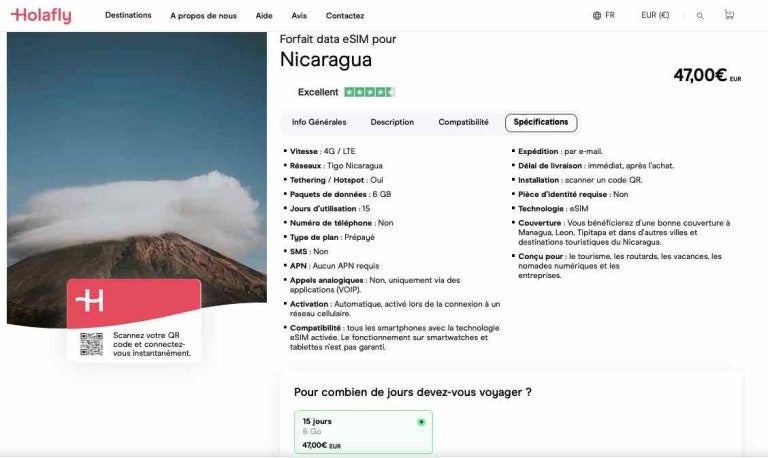Image resolution: width=768 pixels, height=458 pixels.
Task: Click the Holafly logo
Action: 41,15
